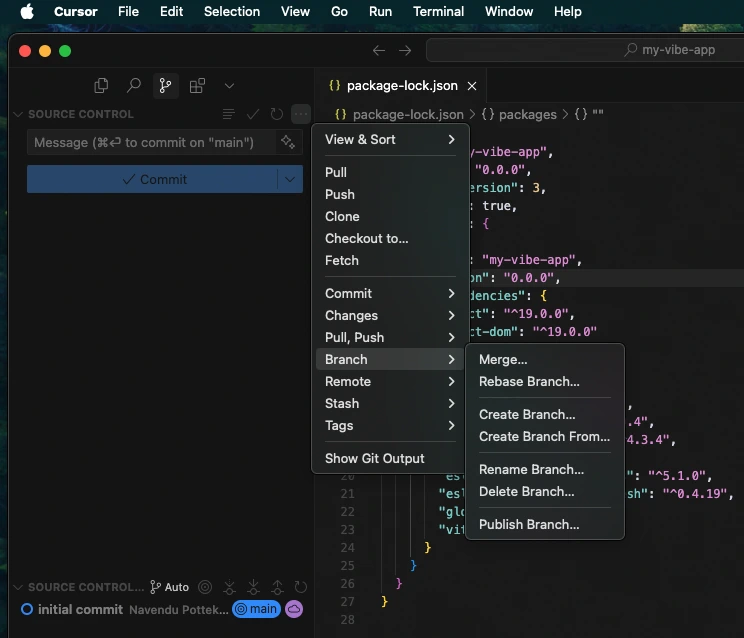Expand the Tags submenu

(390, 425)
